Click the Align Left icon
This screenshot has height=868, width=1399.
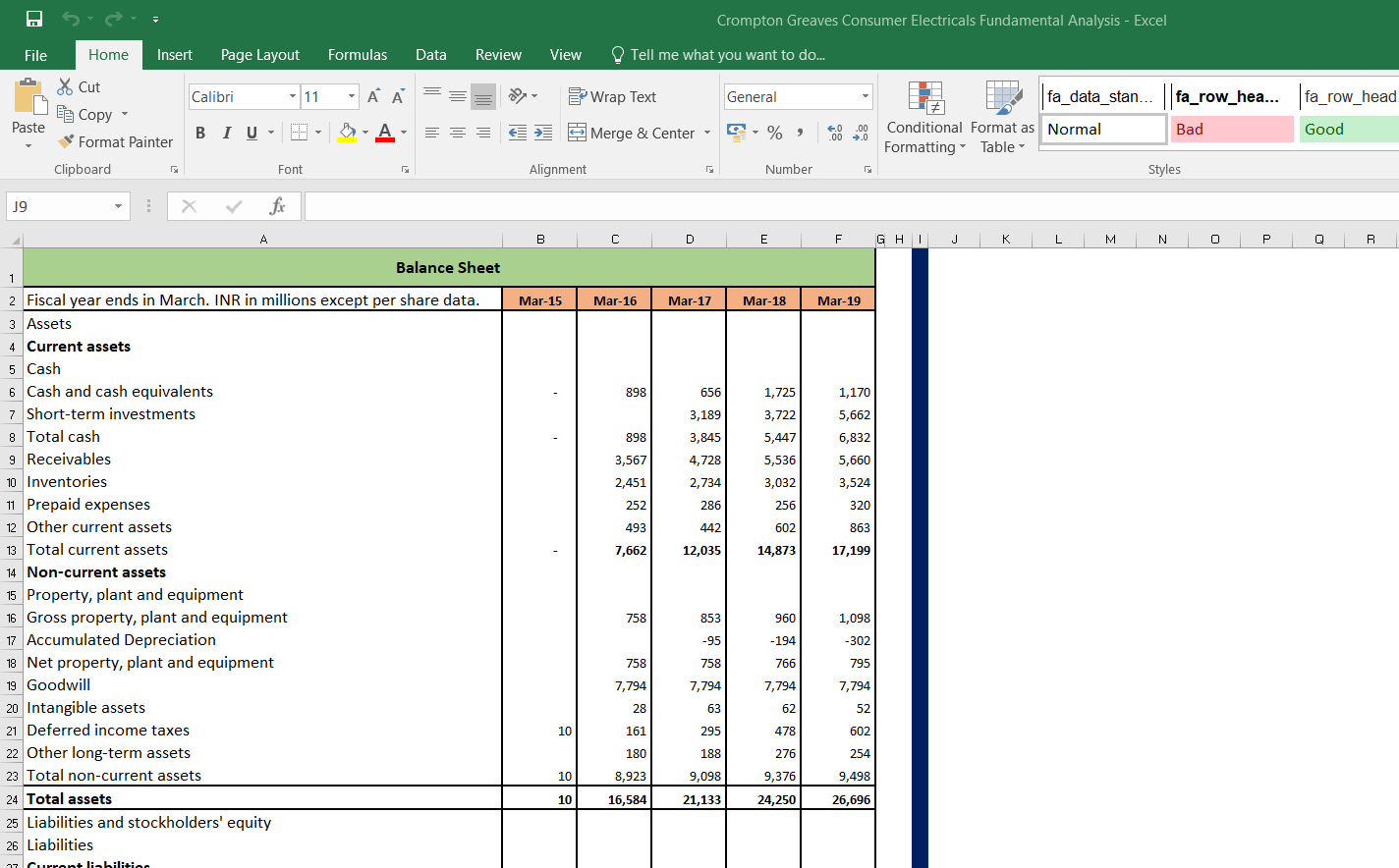point(432,133)
